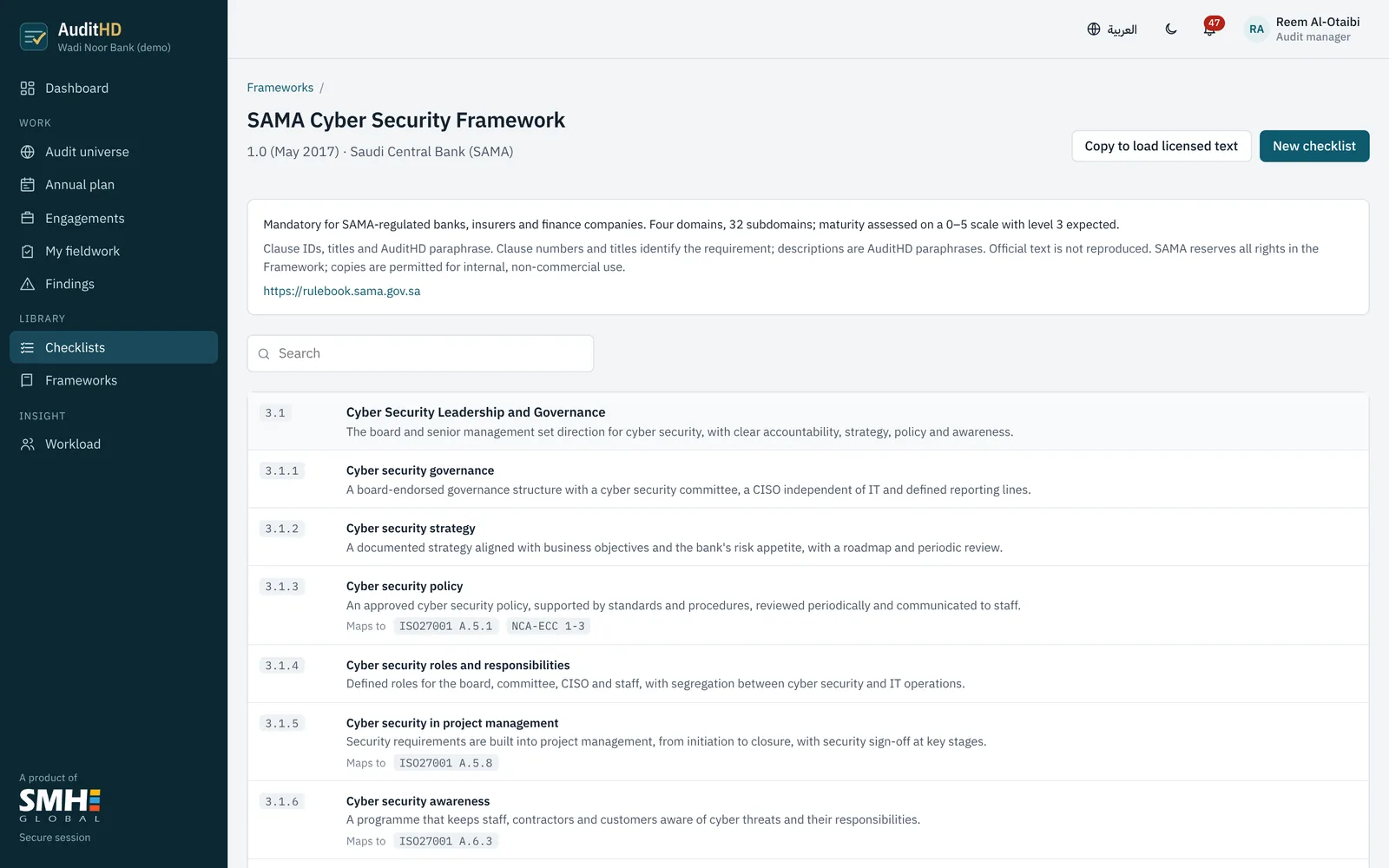Open the Engagements menu item
The height and width of the screenshot is (868, 1389).
114,218
